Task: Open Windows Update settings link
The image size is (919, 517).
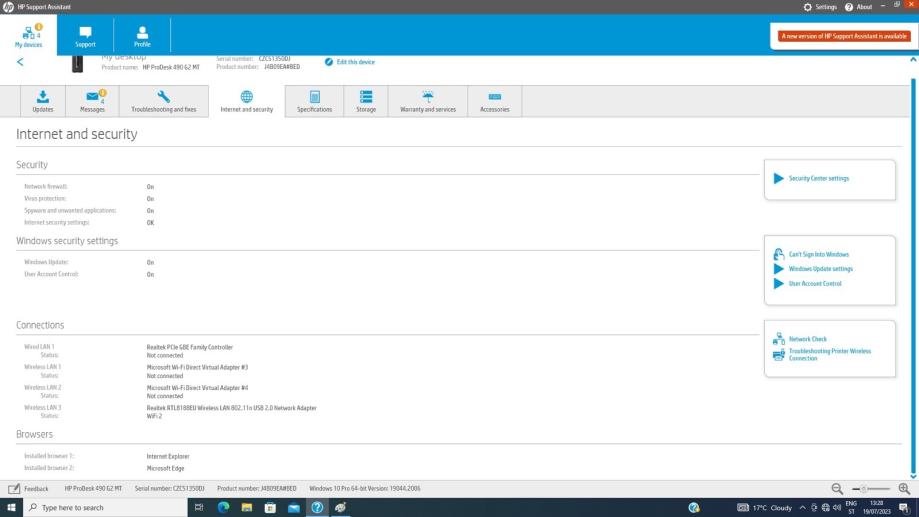Action: pyautogui.click(x=813, y=268)
